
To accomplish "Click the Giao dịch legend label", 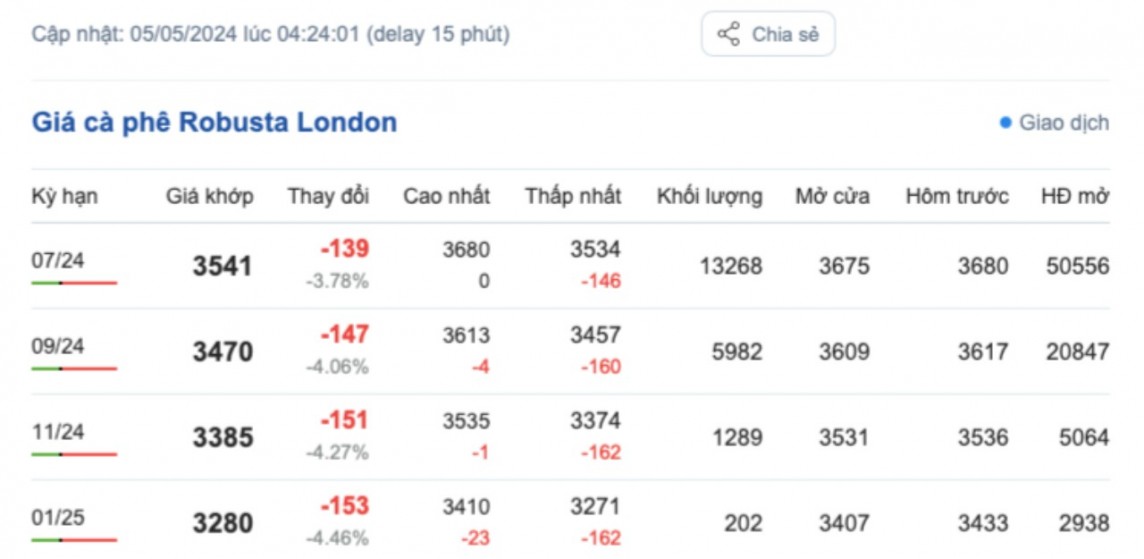I will 1063,123.
